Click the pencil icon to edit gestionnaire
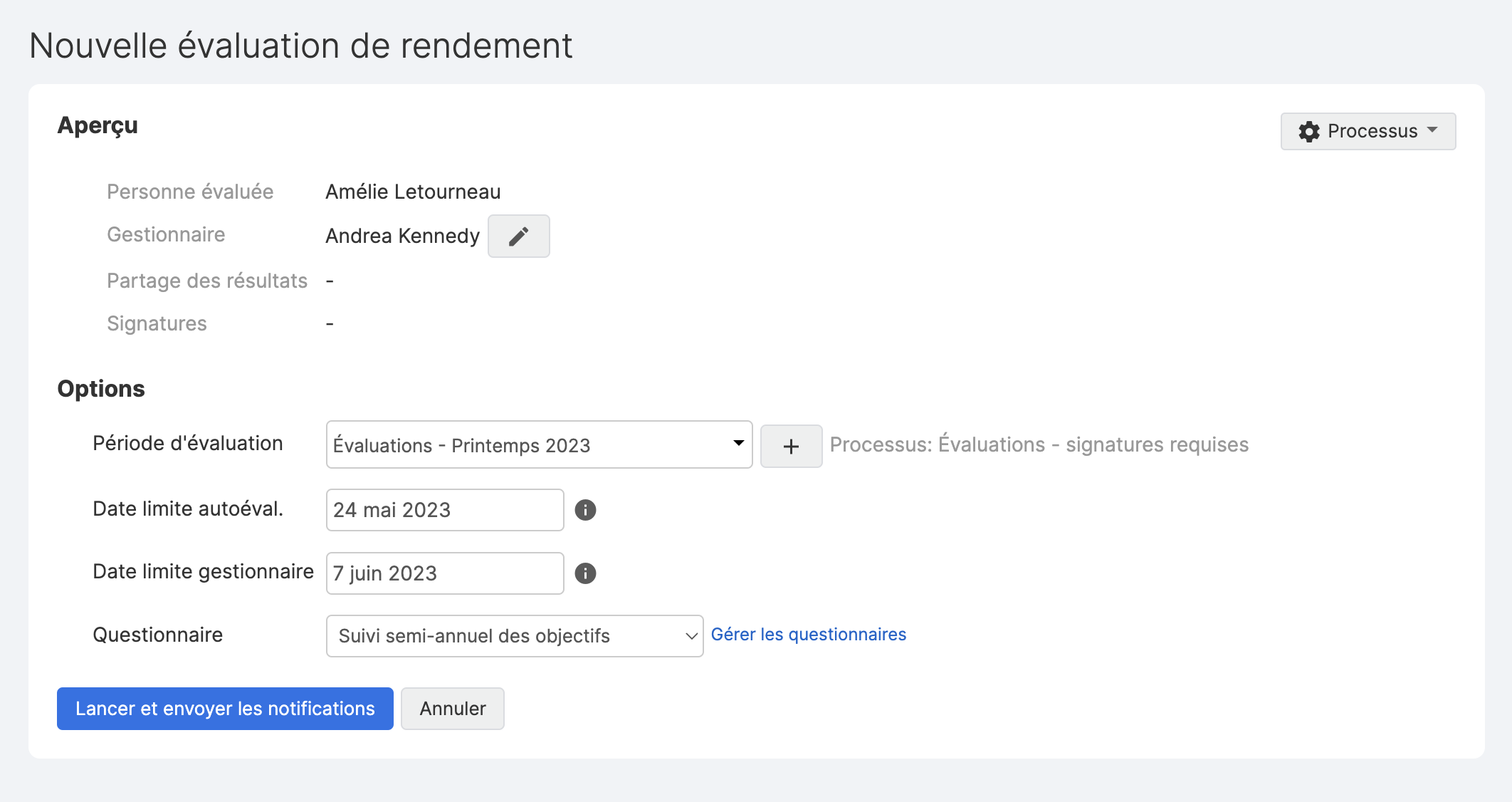 point(518,236)
